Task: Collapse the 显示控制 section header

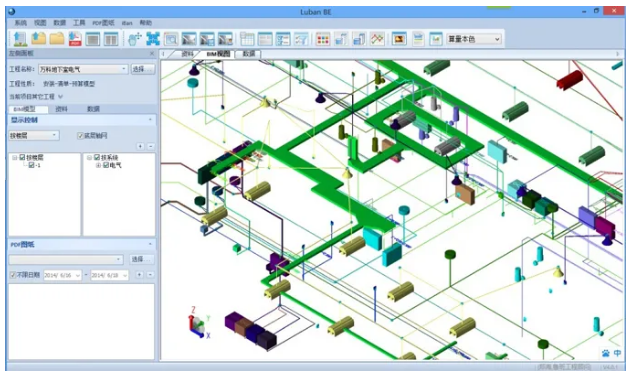Action: 151,120
